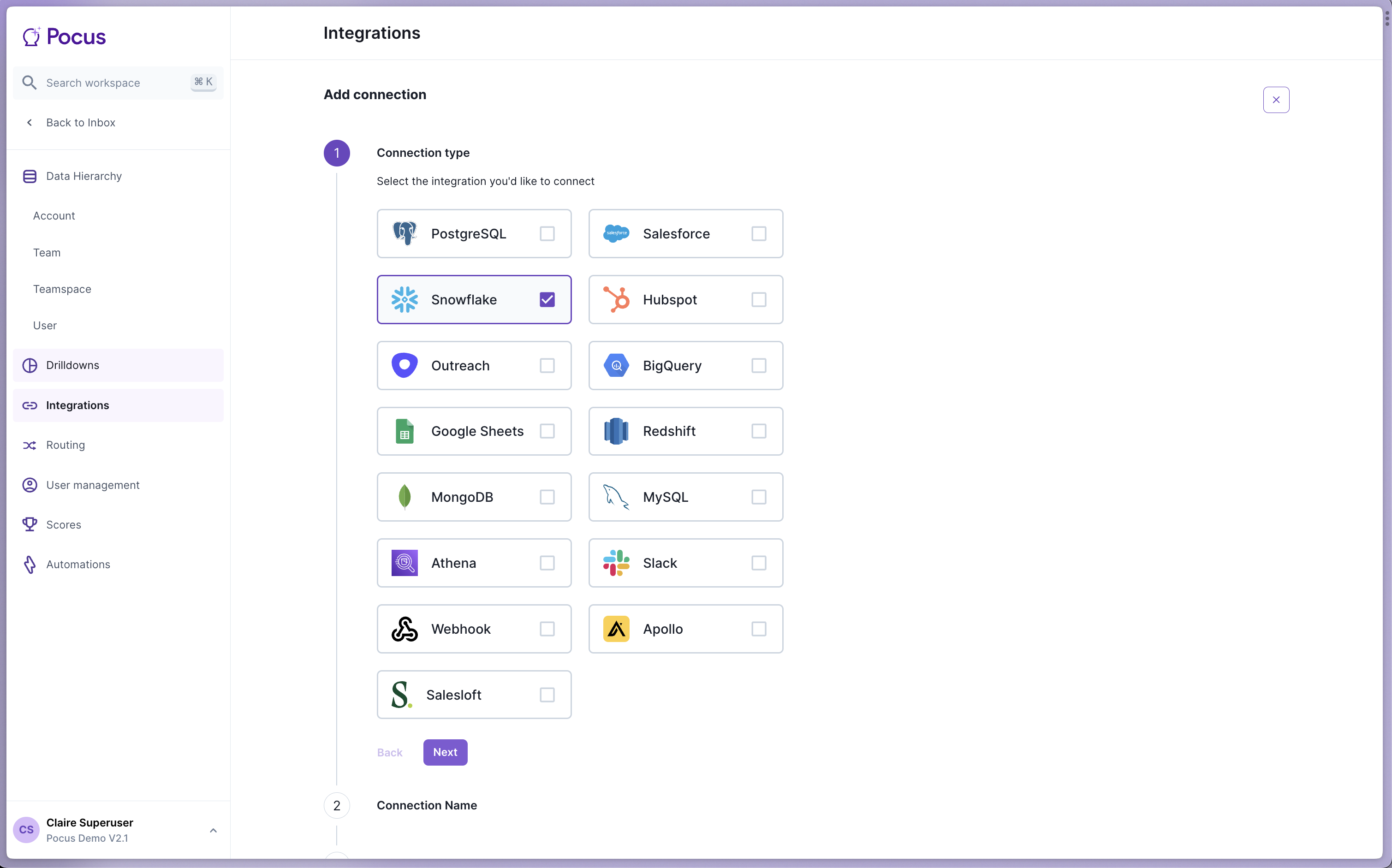Expand the Claire Superuser account menu

pyautogui.click(x=213, y=830)
